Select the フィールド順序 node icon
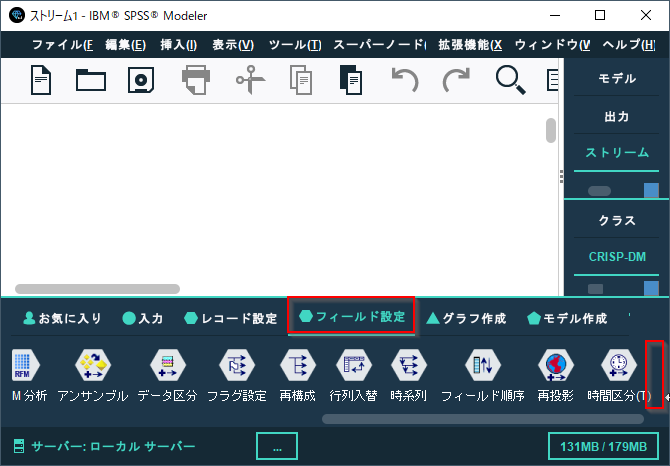670x466 pixels. pyautogui.click(x=483, y=365)
